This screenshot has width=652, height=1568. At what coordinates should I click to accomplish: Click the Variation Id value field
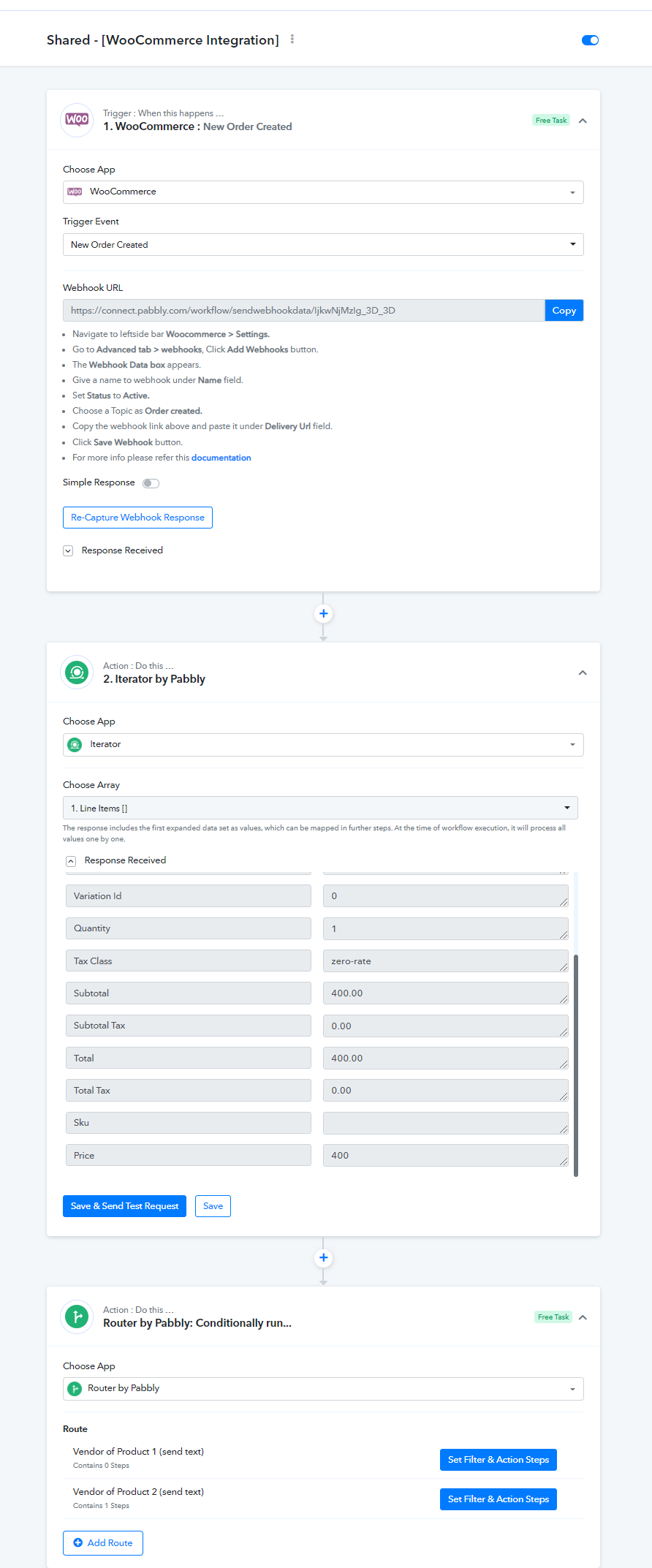445,896
